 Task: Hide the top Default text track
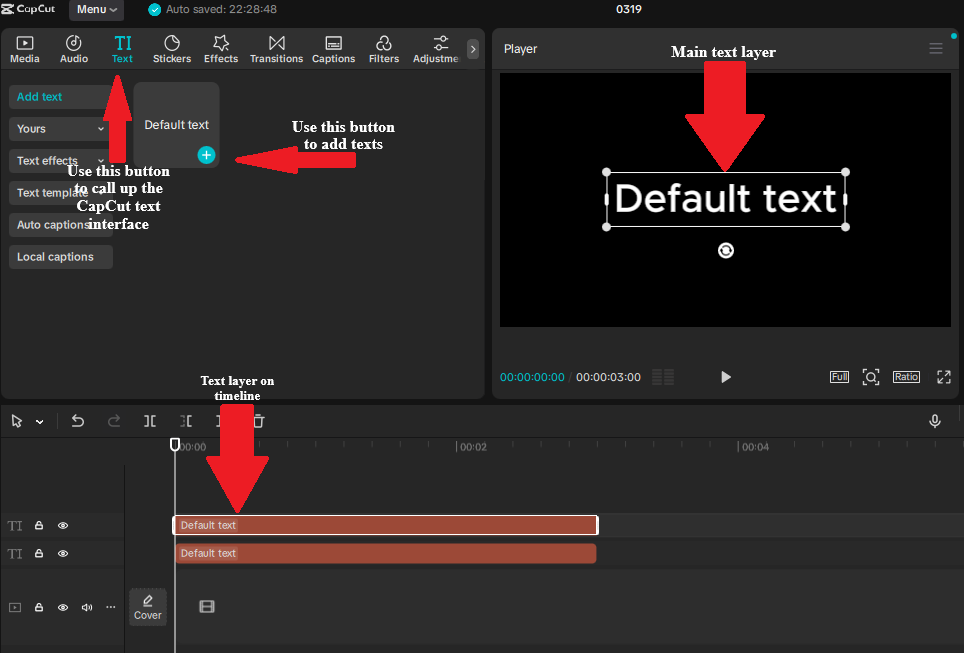[62, 525]
